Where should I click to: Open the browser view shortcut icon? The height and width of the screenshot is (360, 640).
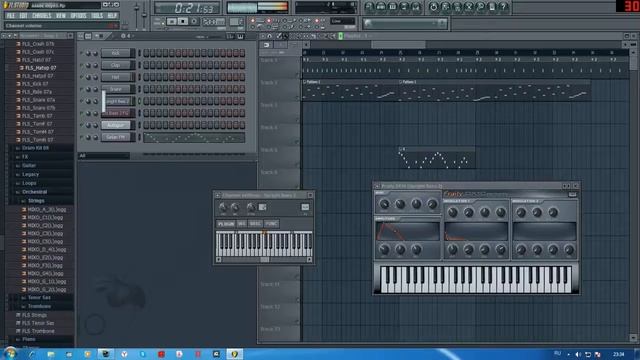[404, 7]
